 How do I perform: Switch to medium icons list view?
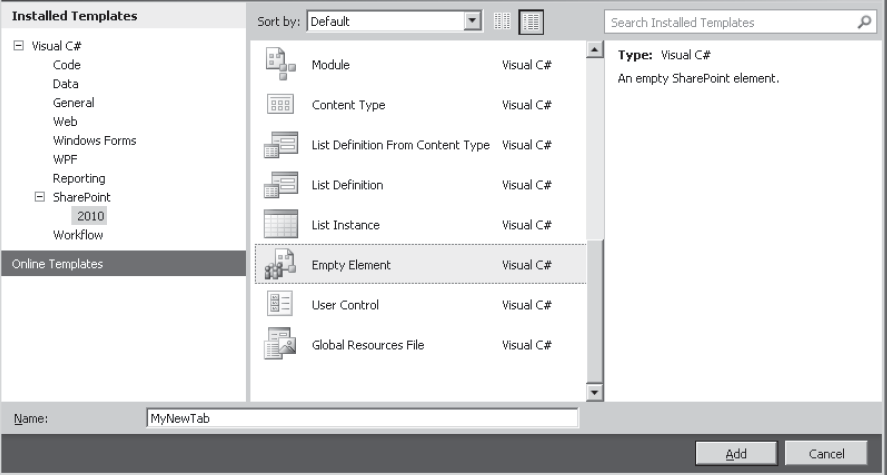pyautogui.click(x=530, y=22)
